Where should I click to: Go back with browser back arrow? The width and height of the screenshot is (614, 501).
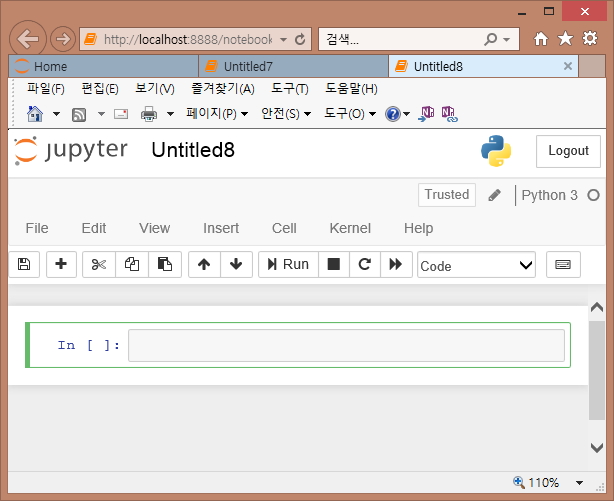pyautogui.click(x=28, y=39)
